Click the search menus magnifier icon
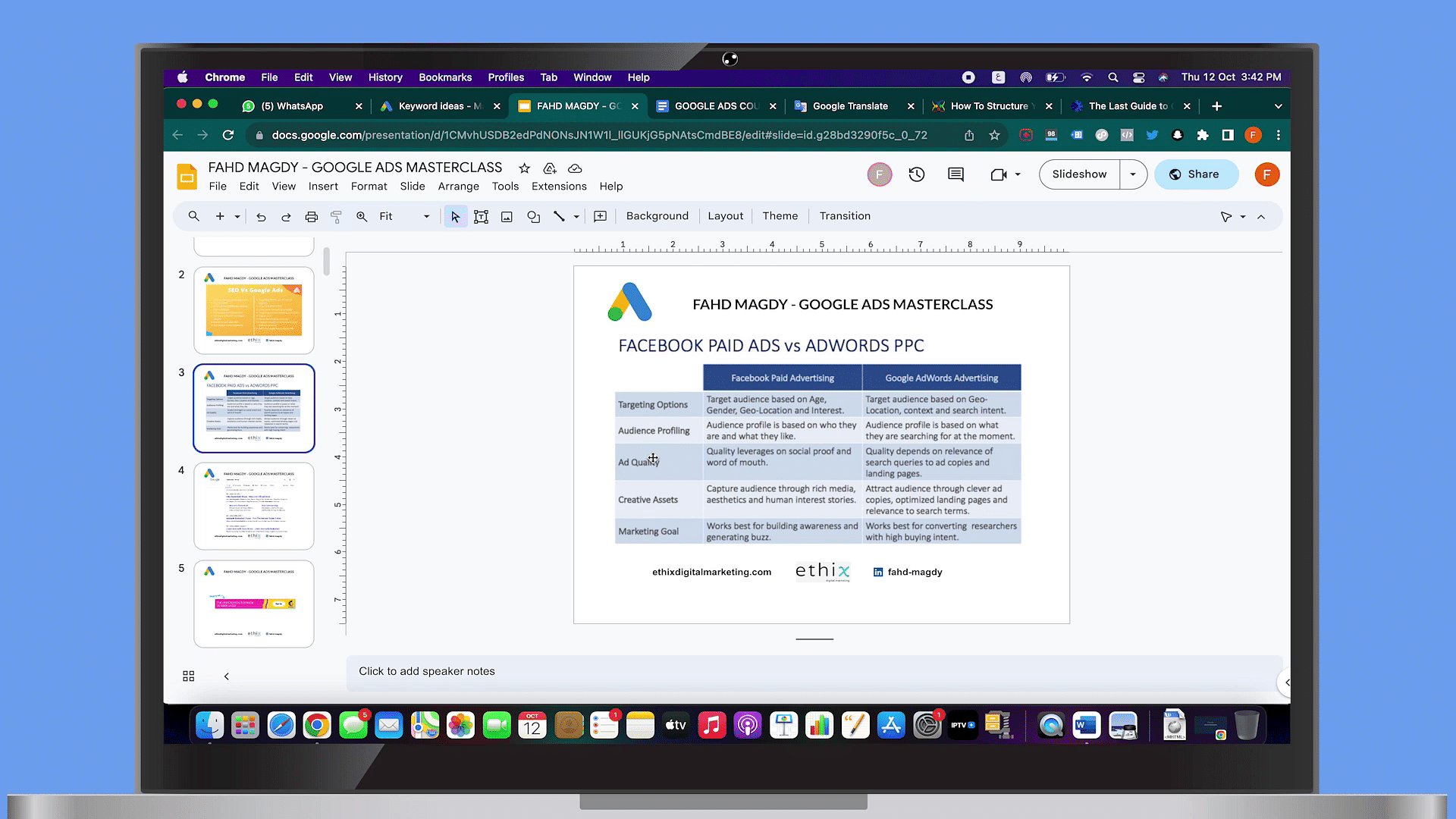 tap(194, 216)
